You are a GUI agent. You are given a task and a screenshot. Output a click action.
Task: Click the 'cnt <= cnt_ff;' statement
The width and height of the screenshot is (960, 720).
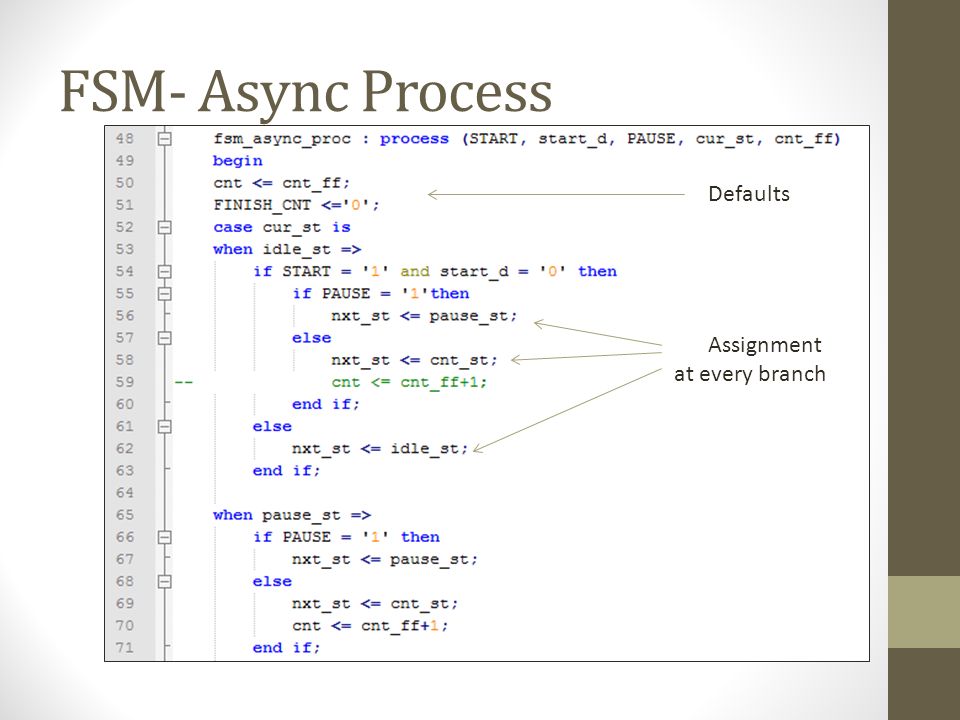(282, 183)
